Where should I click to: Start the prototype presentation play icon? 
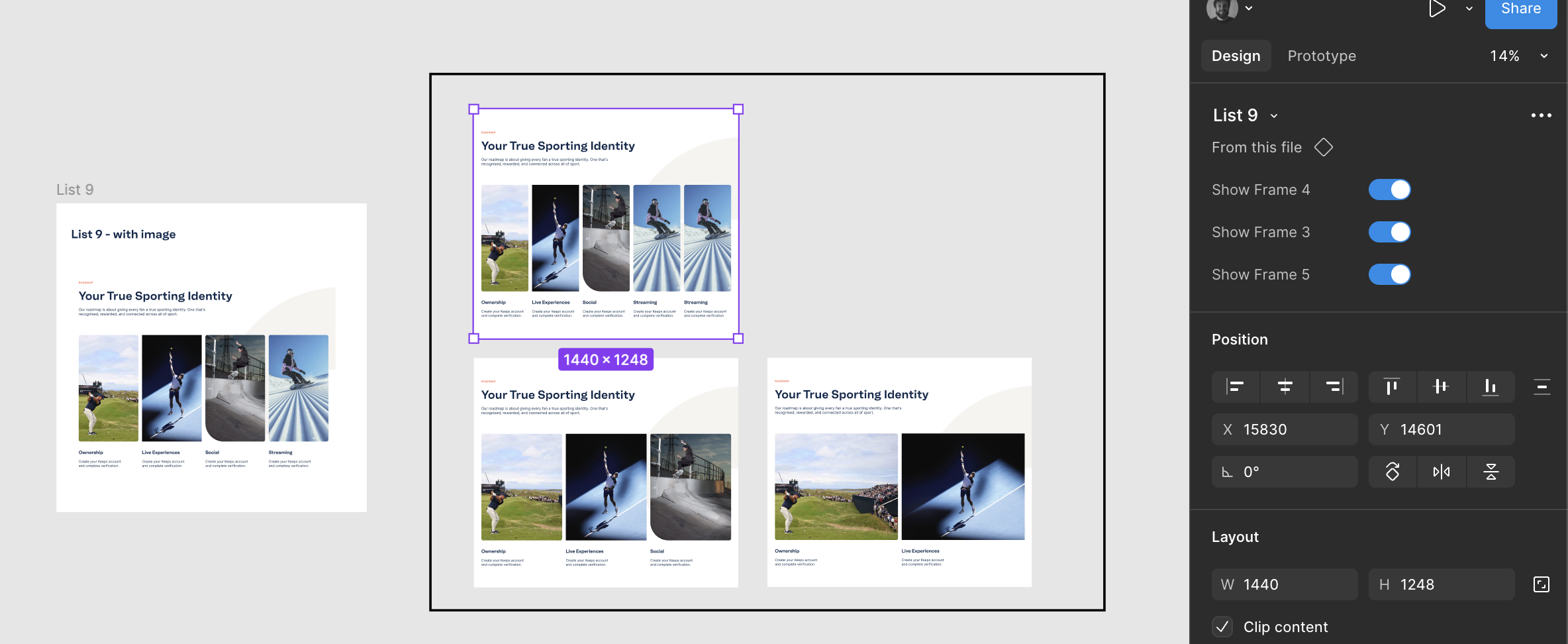click(1437, 9)
